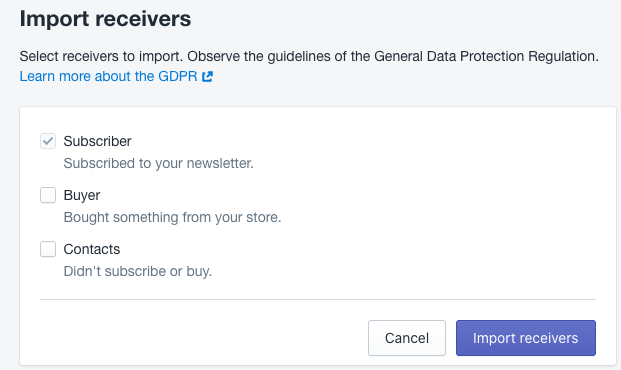This screenshot has width=621, height=370.
Task: Select the Buyer label text
Action: [82, 195]
